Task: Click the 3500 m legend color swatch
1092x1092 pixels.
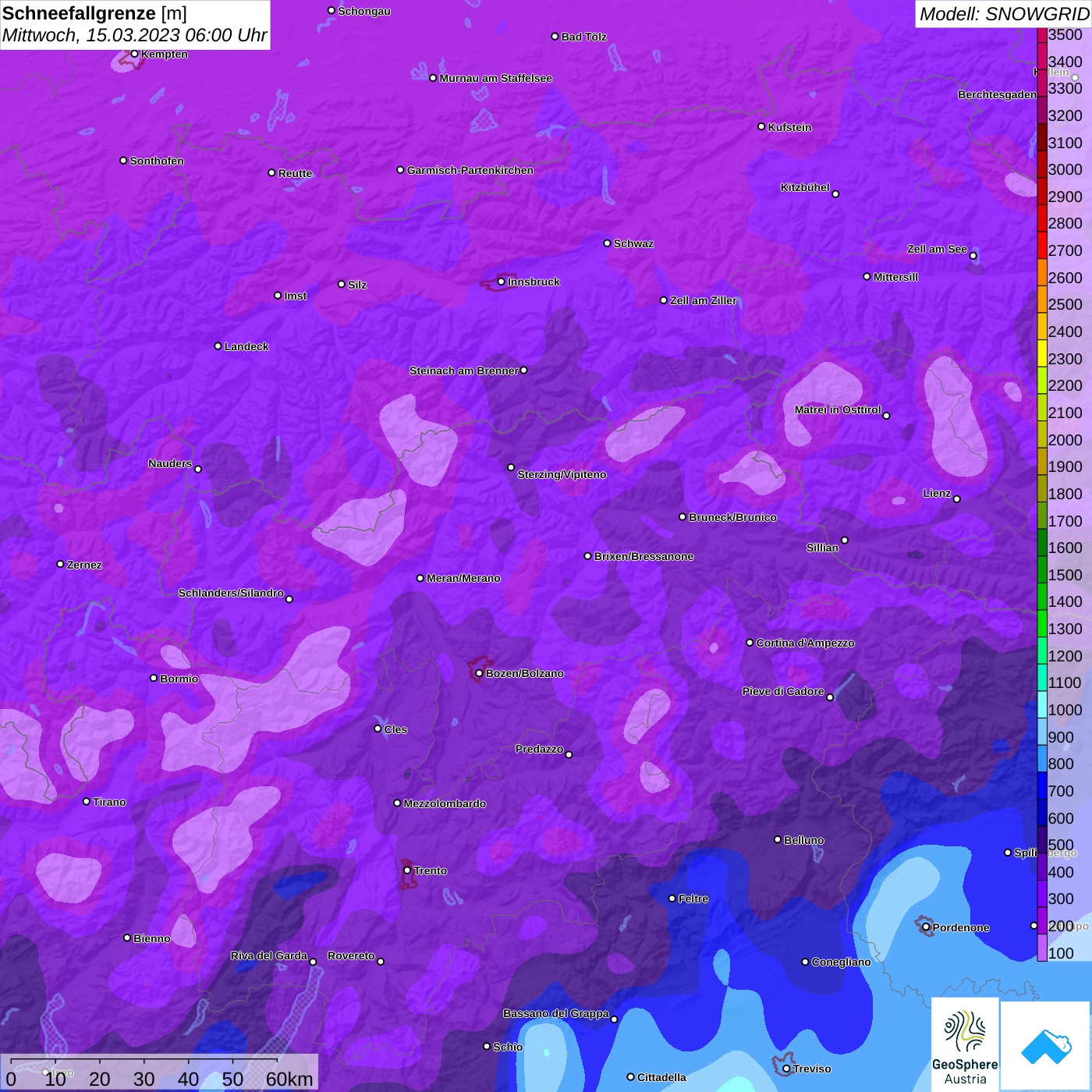Action: tap(1042, 35)
